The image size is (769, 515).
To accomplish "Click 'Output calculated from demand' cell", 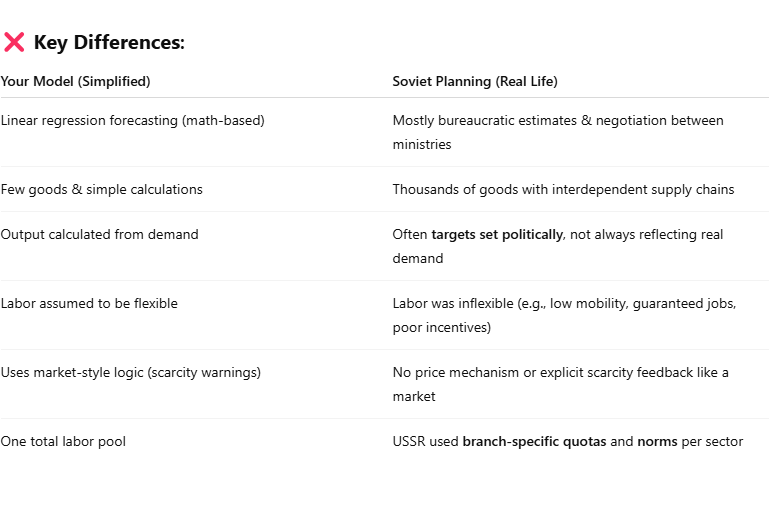I will point(100,234).
